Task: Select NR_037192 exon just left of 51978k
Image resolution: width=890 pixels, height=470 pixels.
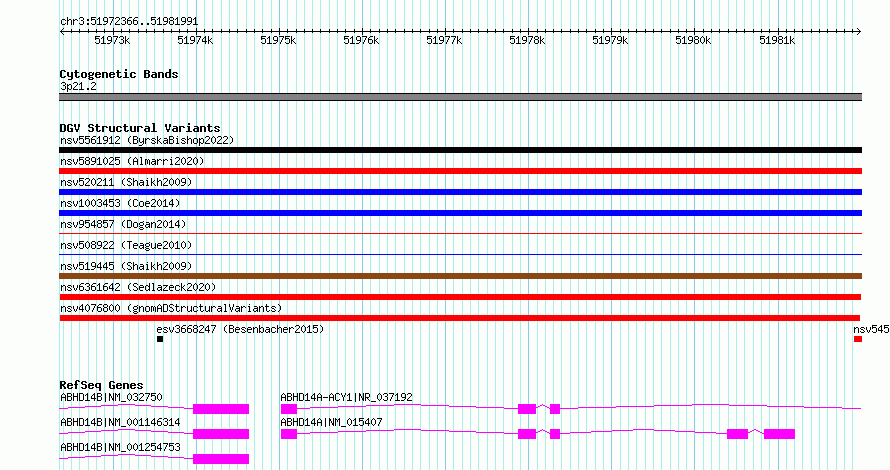Action: 527,409
